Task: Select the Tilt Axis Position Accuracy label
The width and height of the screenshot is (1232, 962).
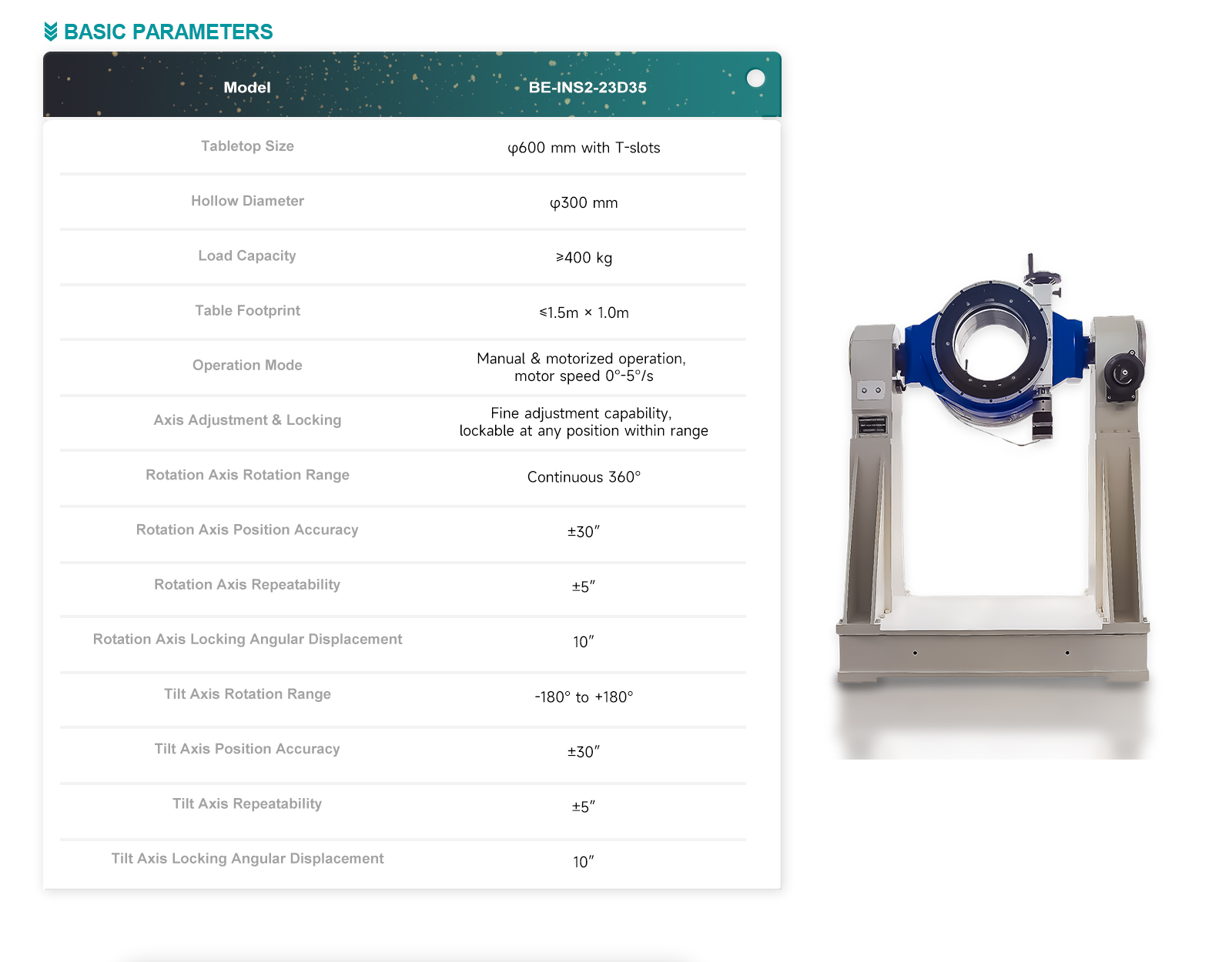Action: point(247,749)
